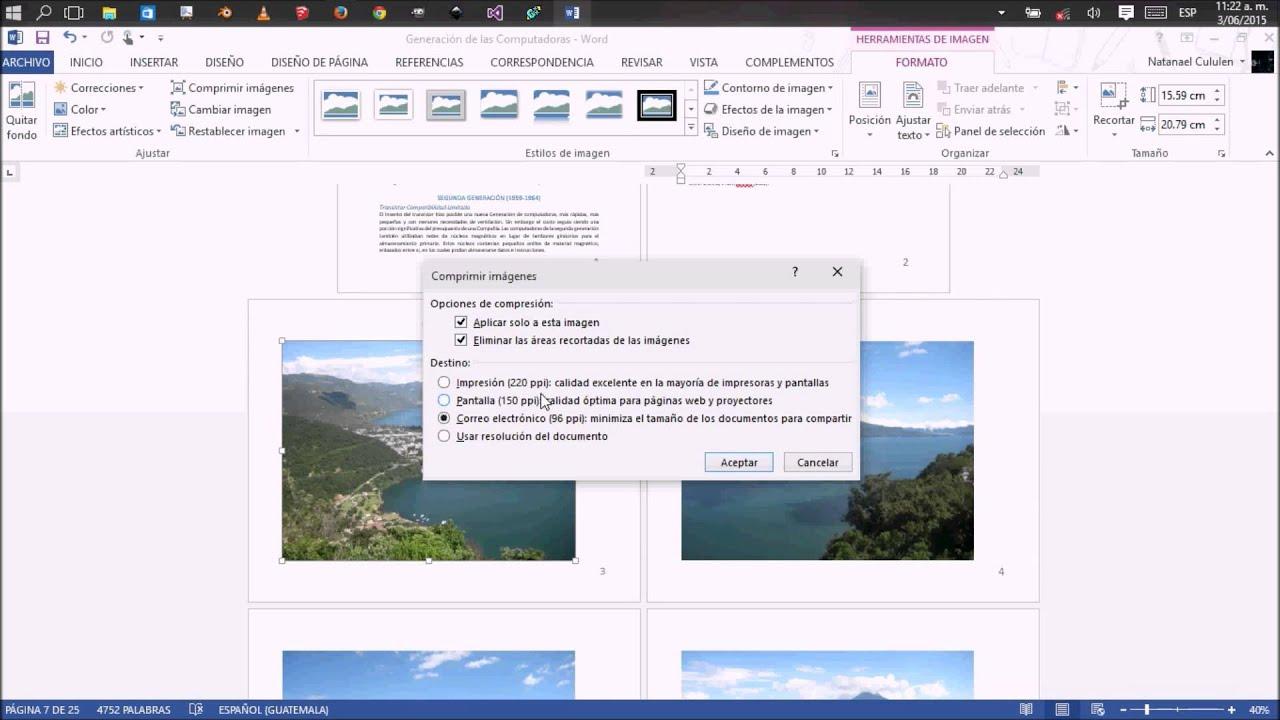Uncheck Eliminar las áreas recortadas de las imágenes
The image size is (1280, 720).
[461, 340]
